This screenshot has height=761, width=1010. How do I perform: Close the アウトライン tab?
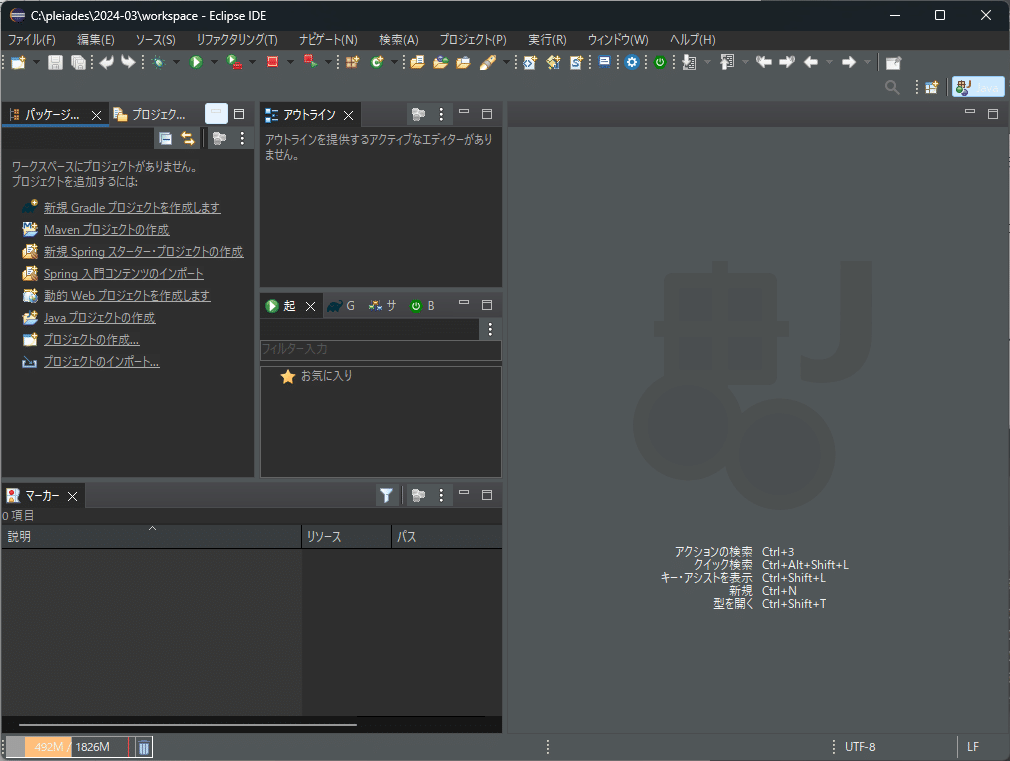(x=348, y=115)
